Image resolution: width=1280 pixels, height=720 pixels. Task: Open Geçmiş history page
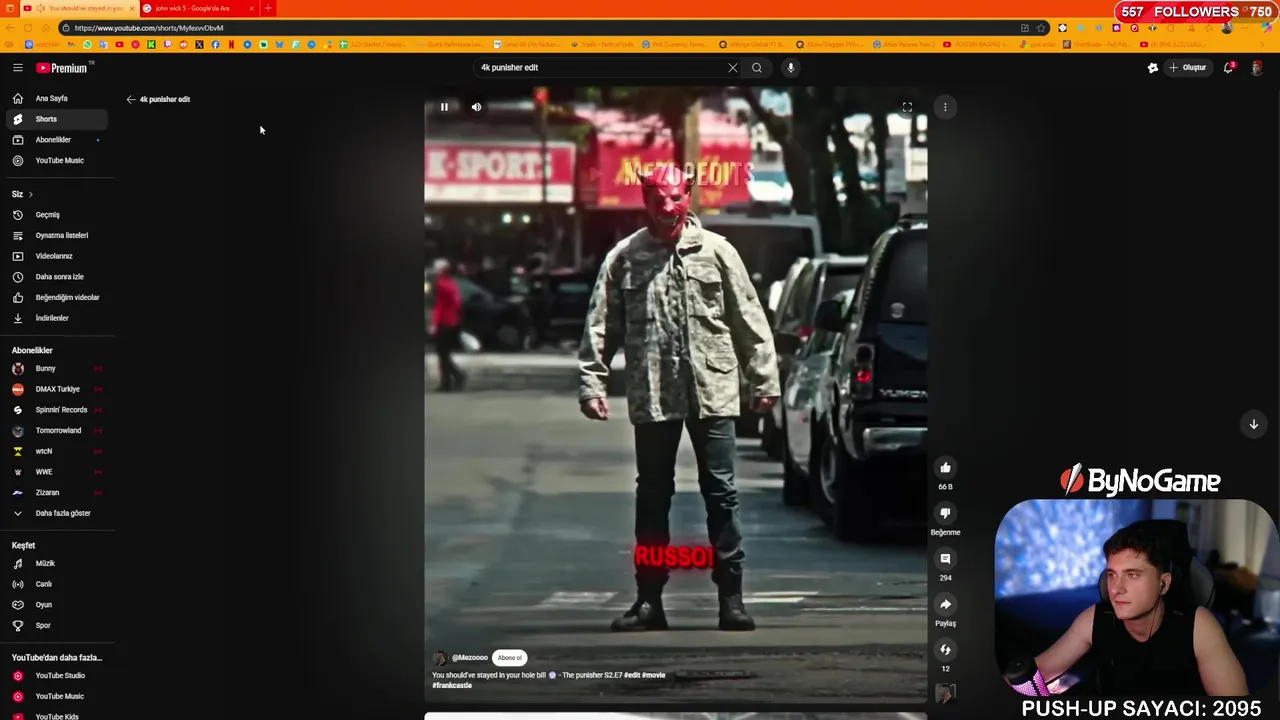coord(57,215)
